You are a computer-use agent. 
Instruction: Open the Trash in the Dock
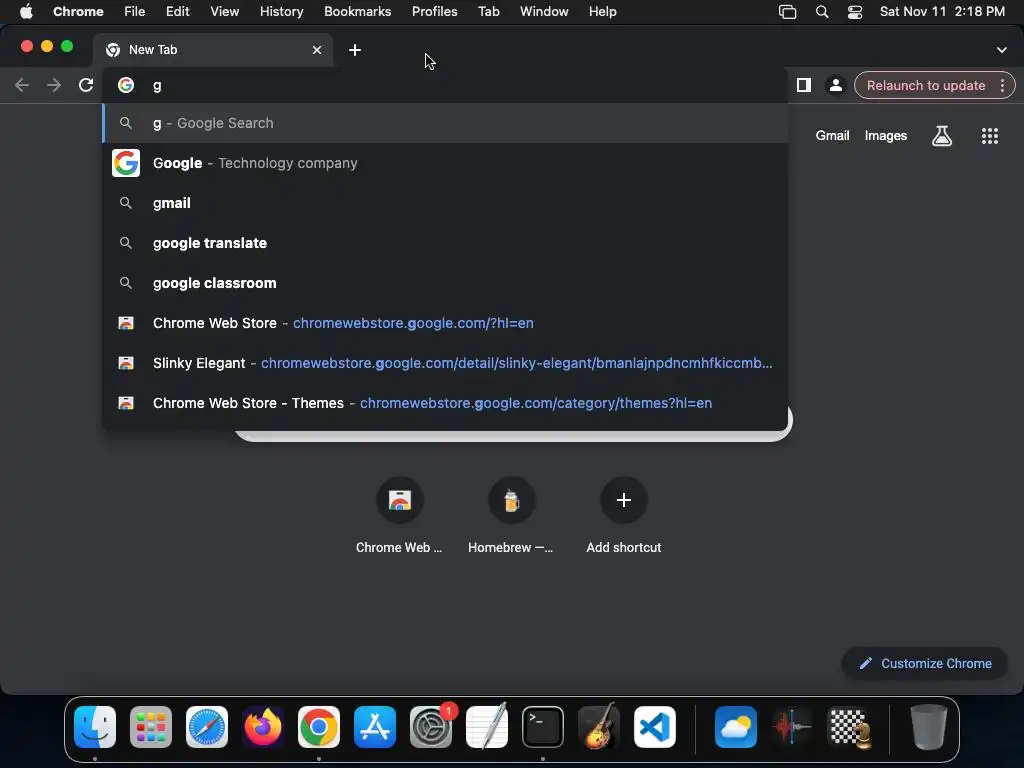click(x=929, y=726)
